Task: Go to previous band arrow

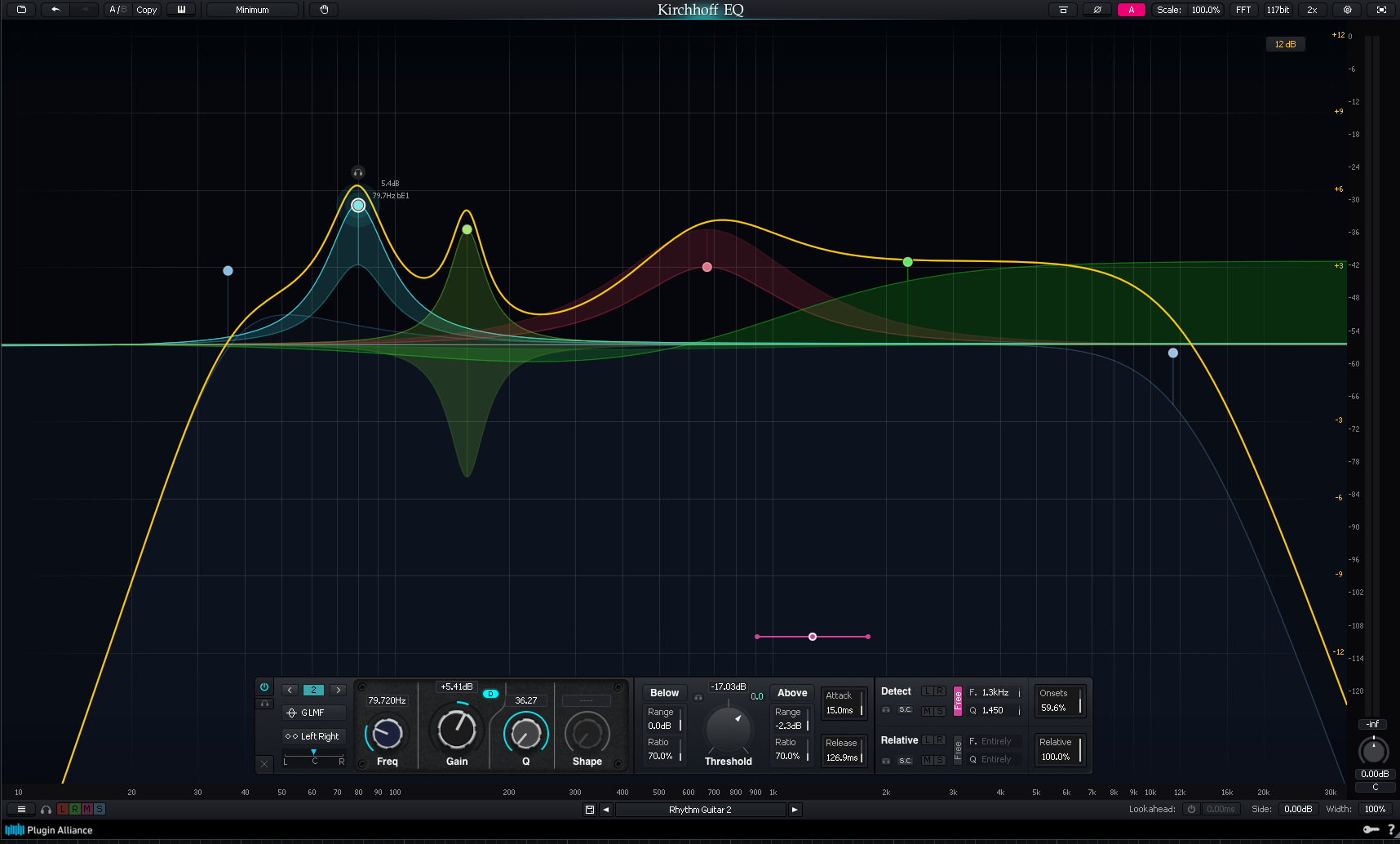Action: point(290,690)
